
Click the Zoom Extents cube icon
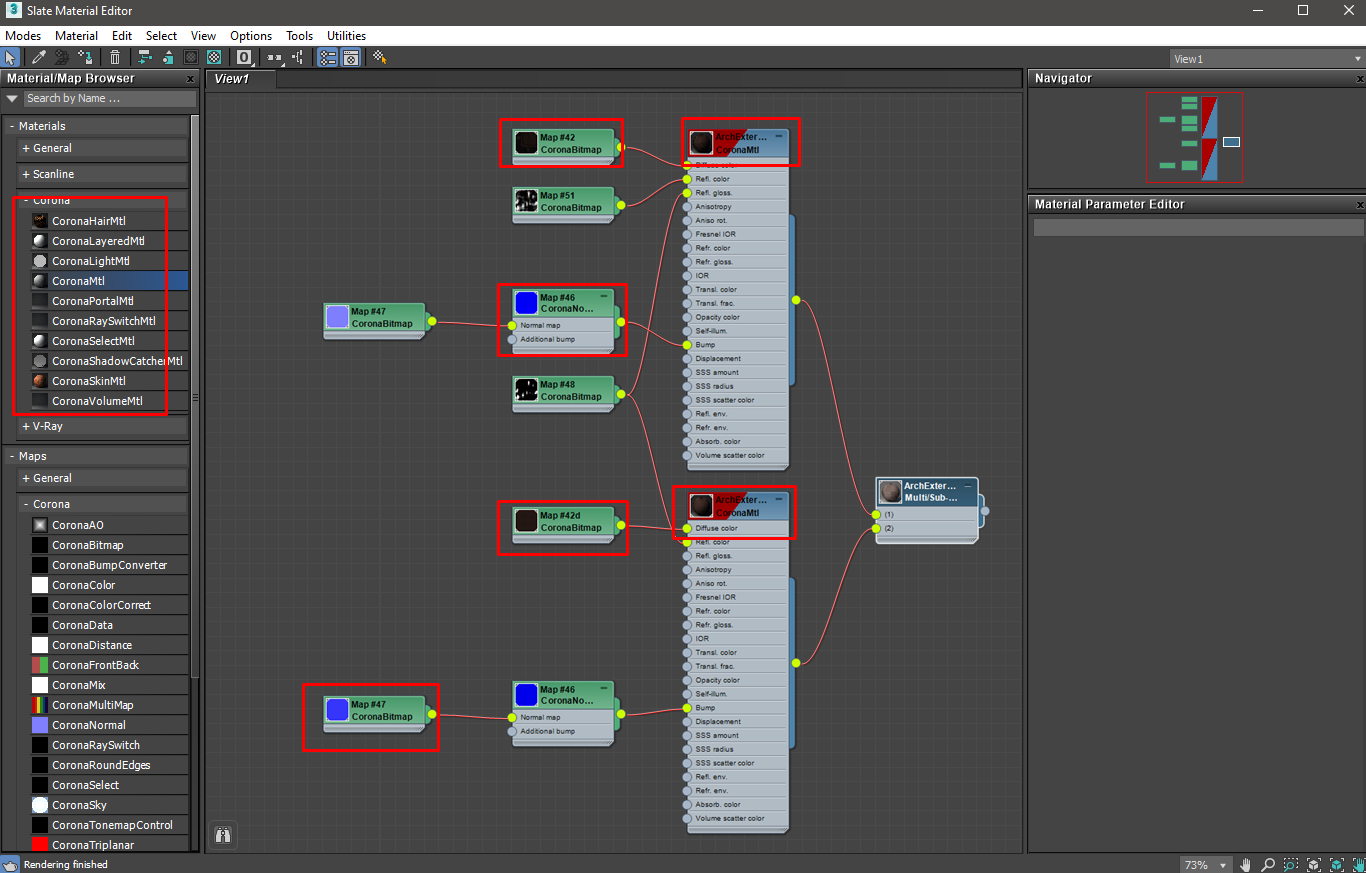point(1314,864)
